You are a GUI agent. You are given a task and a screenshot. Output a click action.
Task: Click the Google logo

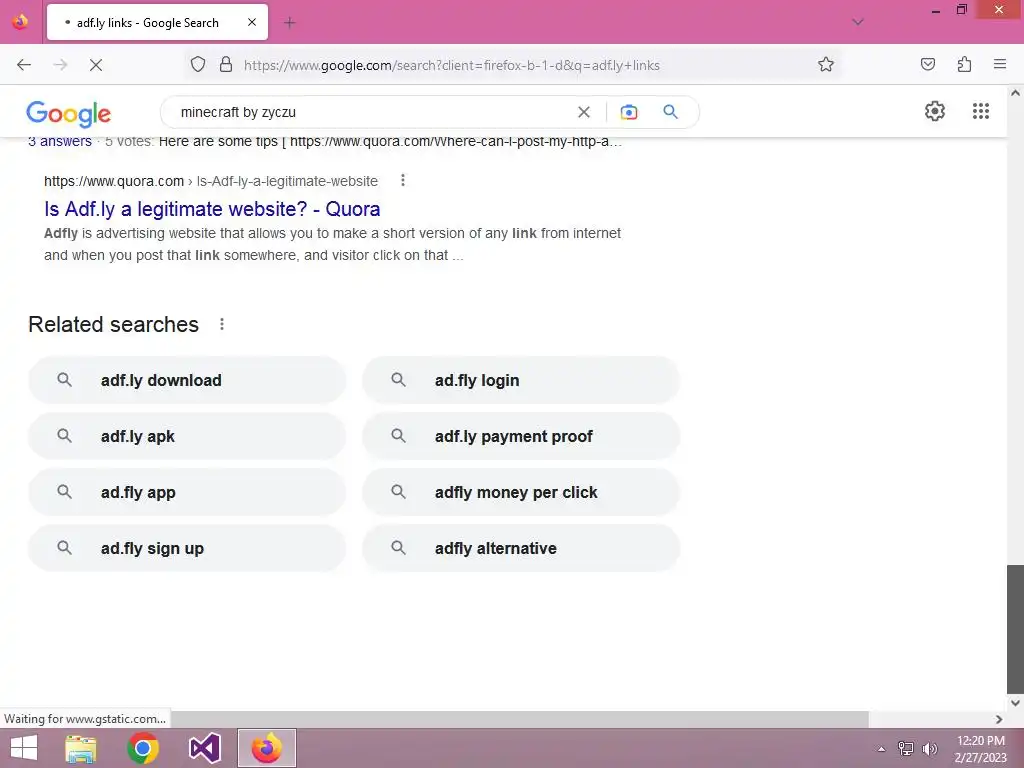[x=69, y=114]
